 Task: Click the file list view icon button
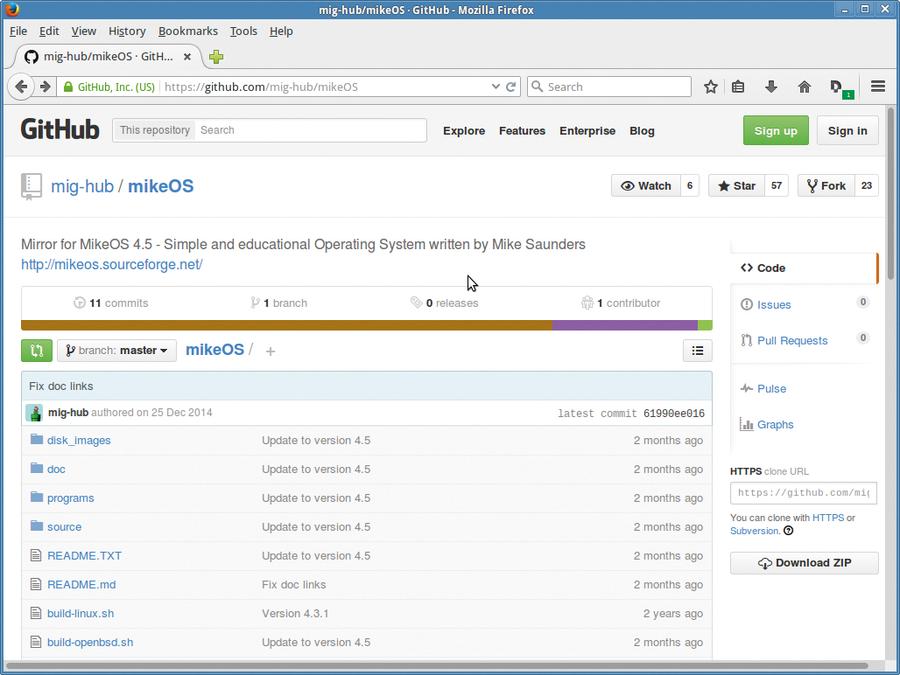(x=697, y=351)
